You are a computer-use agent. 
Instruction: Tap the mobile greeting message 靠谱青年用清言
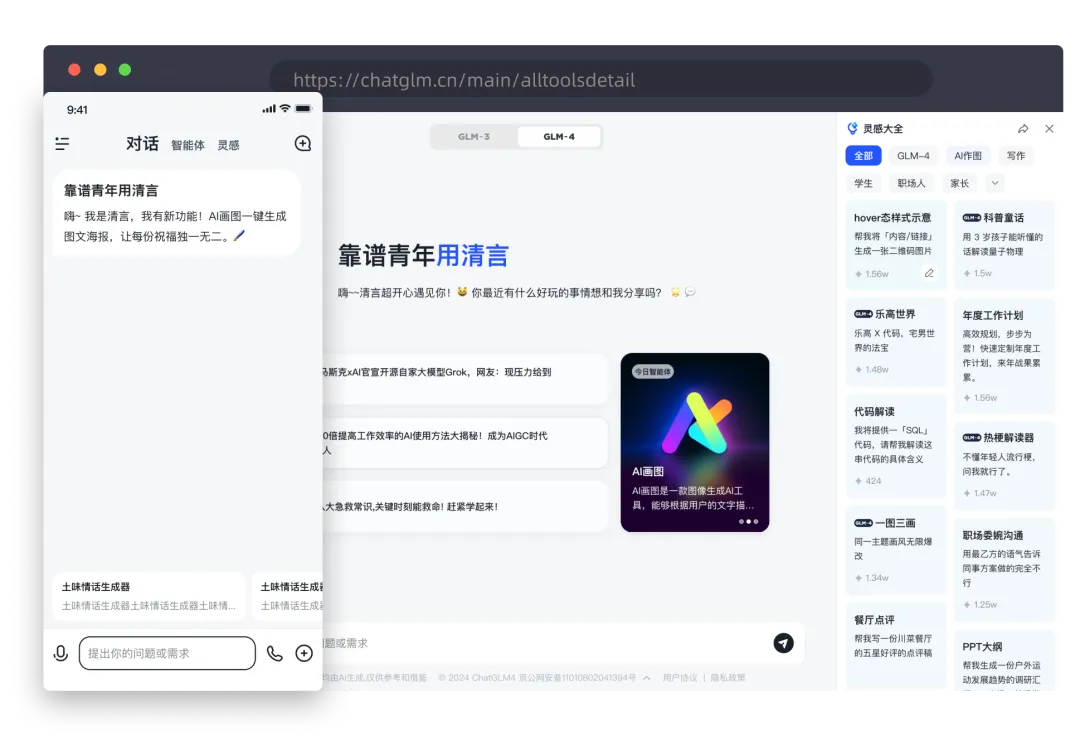(x=176, y=213)
